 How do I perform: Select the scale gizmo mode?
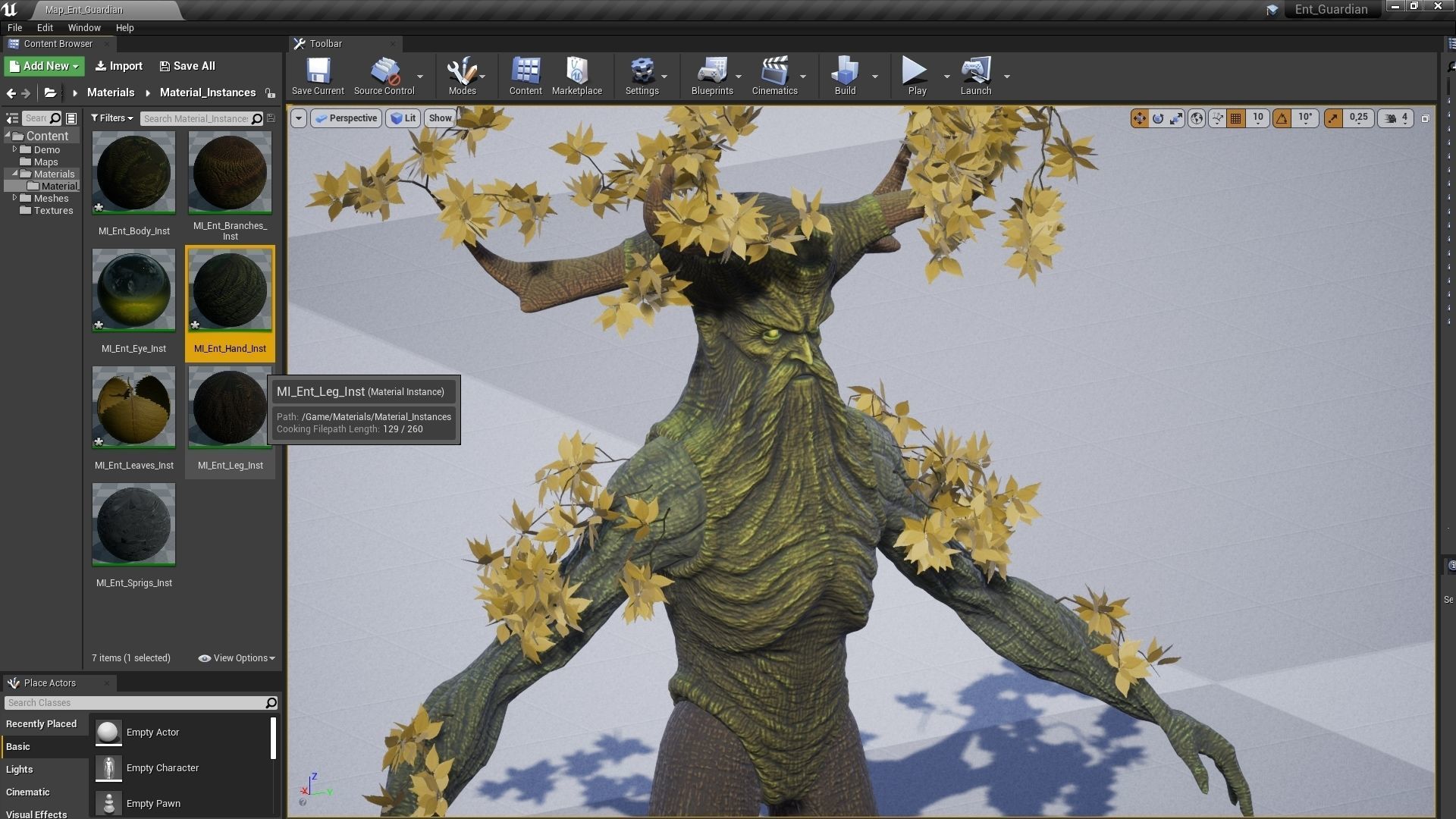click(1176, 118)
